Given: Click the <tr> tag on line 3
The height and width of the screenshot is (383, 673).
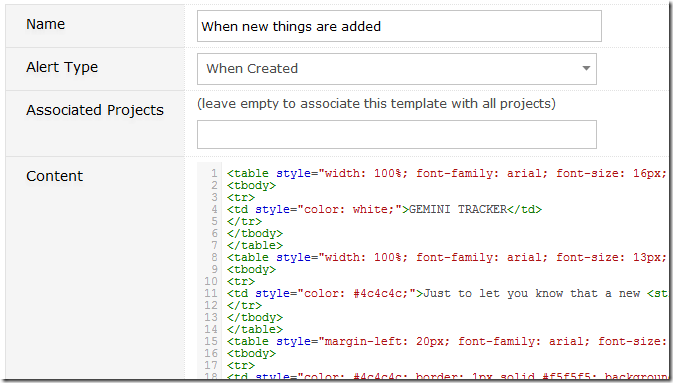Looking at the screenshot, I should tap(241, 198).
